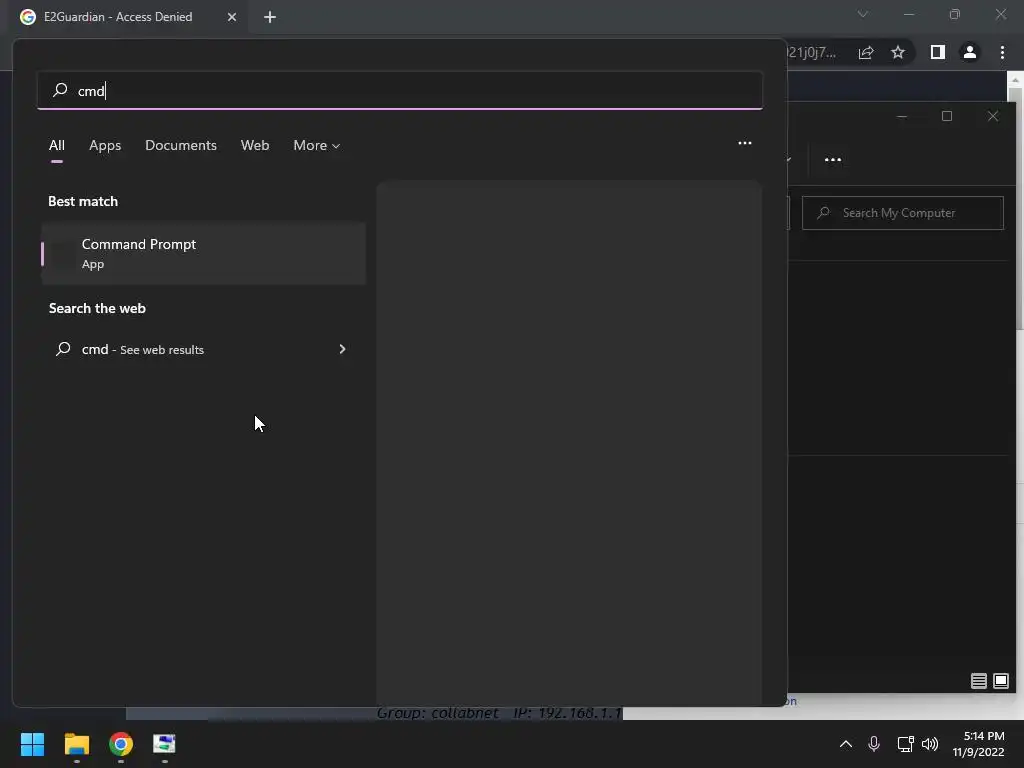Close the E2Guardian Access Denied tab
The height and width of the screenshot is (768, 1024).
pyautogui.click(x=232, y=17)
